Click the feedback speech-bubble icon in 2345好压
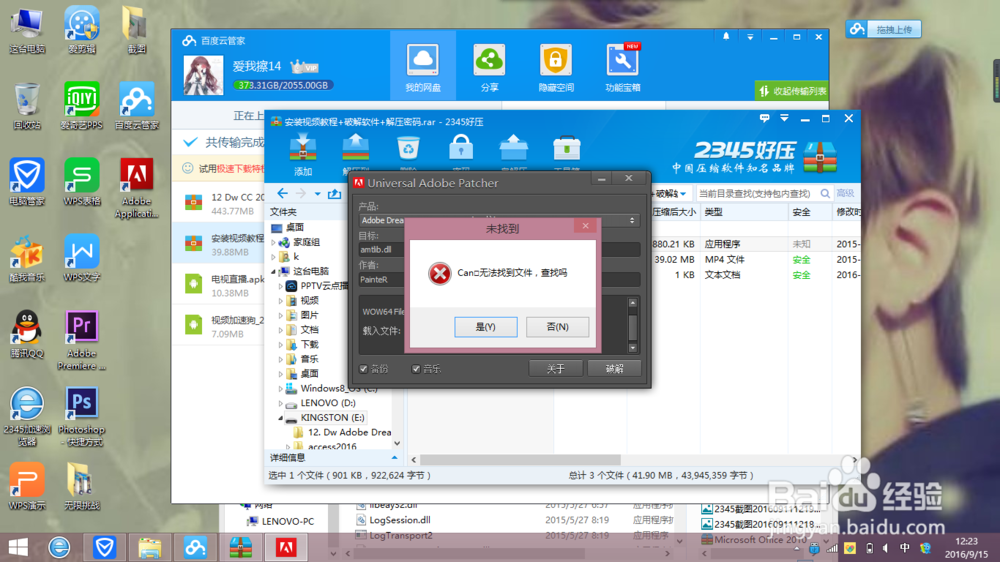The height and width of the screenshot is (562, 1000). [764, 118]
